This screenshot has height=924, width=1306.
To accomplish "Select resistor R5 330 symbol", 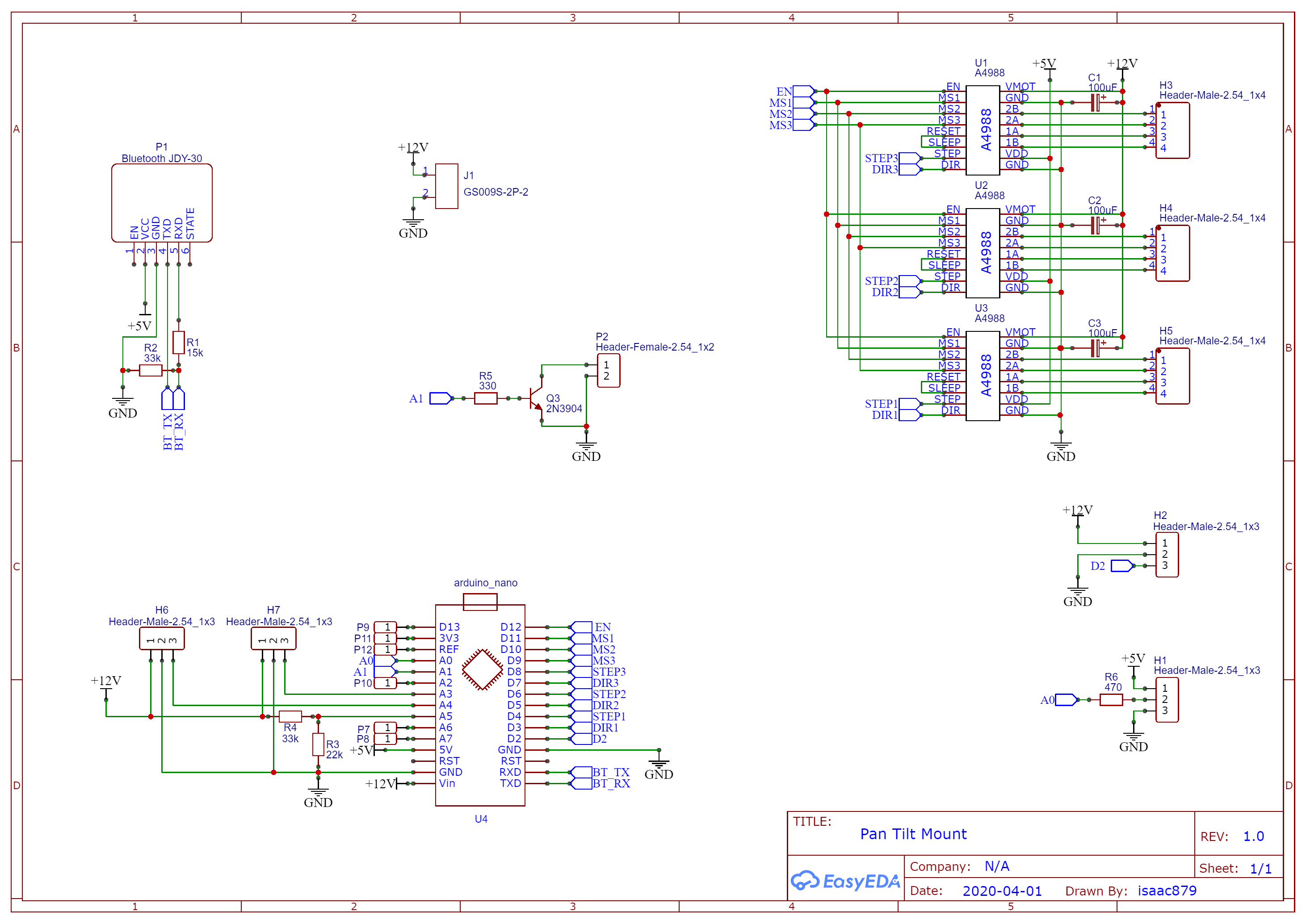I will 485,398.
